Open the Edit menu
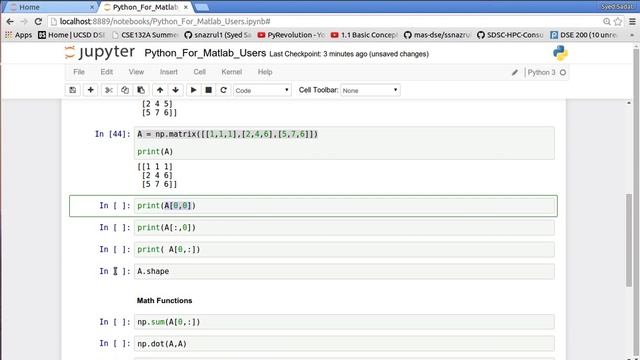 (x=107, y=72)
